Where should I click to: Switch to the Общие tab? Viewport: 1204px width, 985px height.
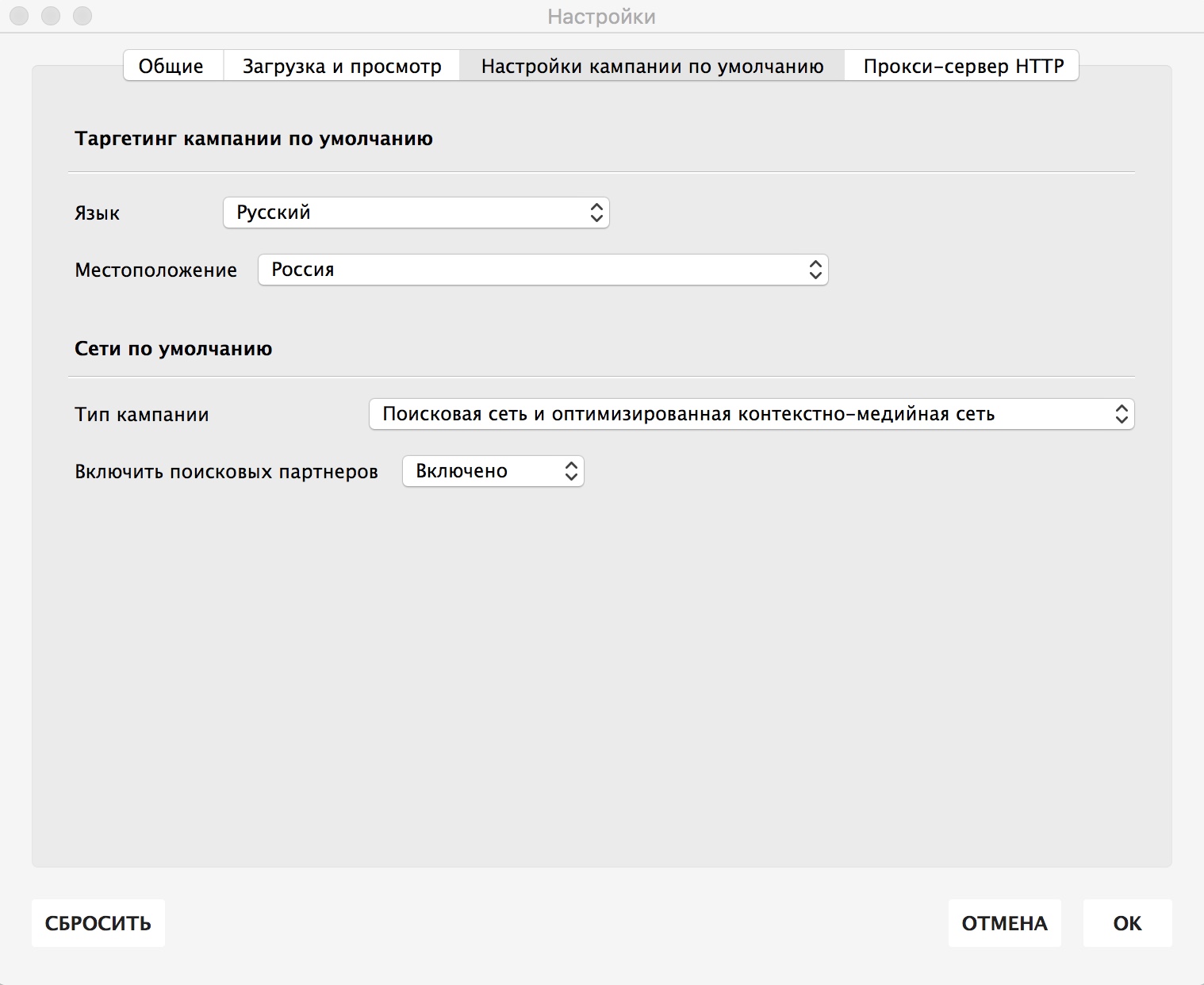click(x=171, y=66)
